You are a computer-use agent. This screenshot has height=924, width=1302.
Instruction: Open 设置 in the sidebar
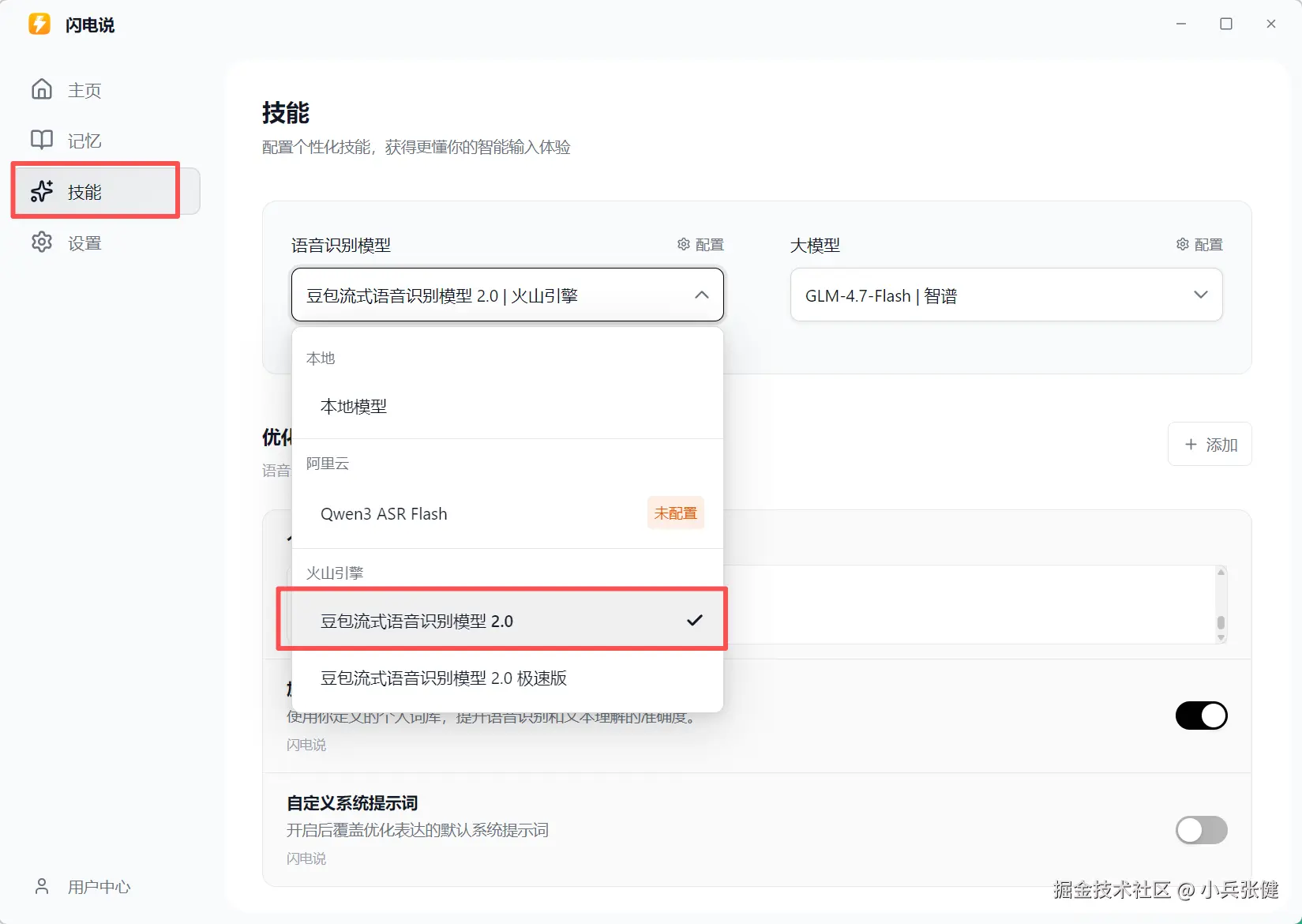(105, 242)
